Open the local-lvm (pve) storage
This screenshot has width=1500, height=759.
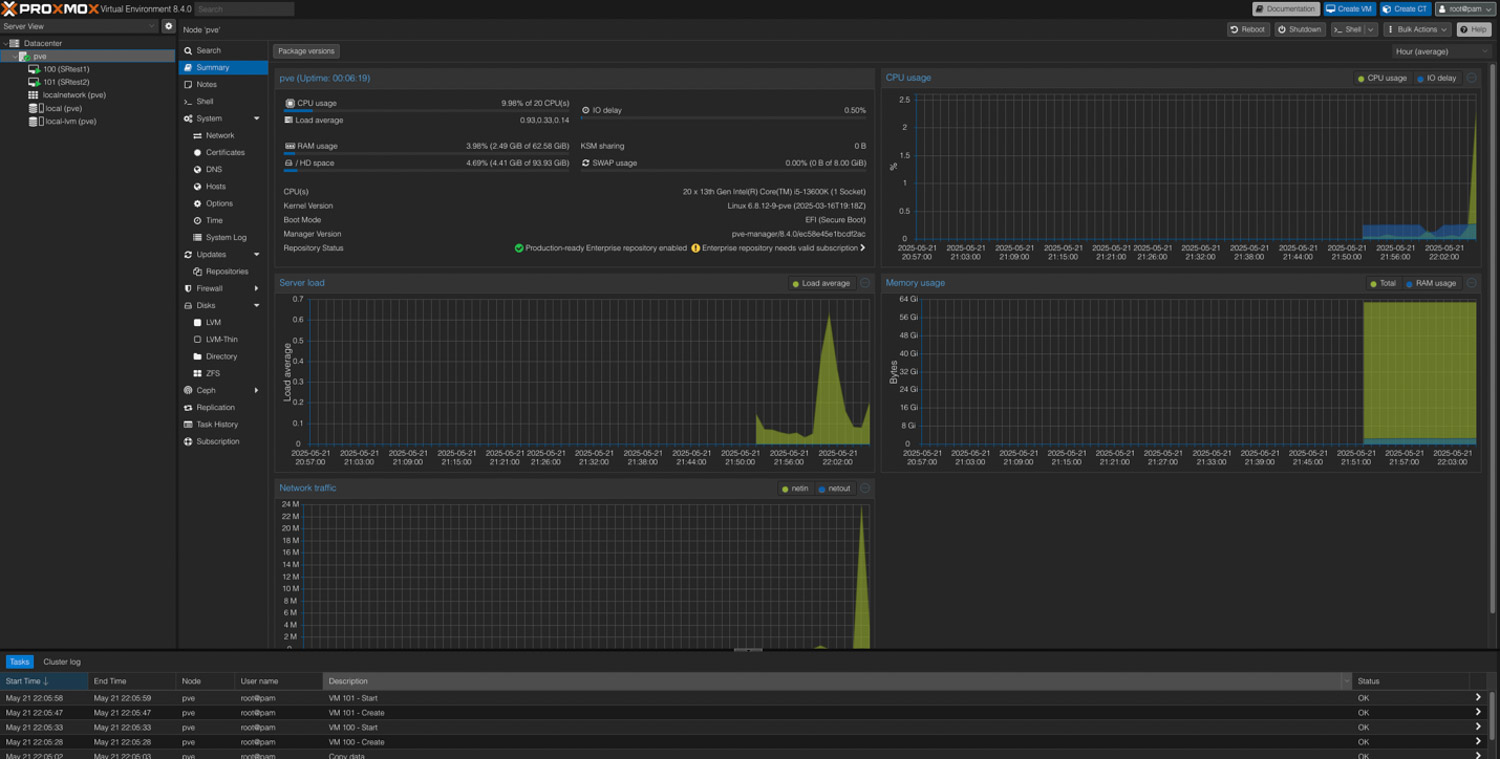pos(70,121)
